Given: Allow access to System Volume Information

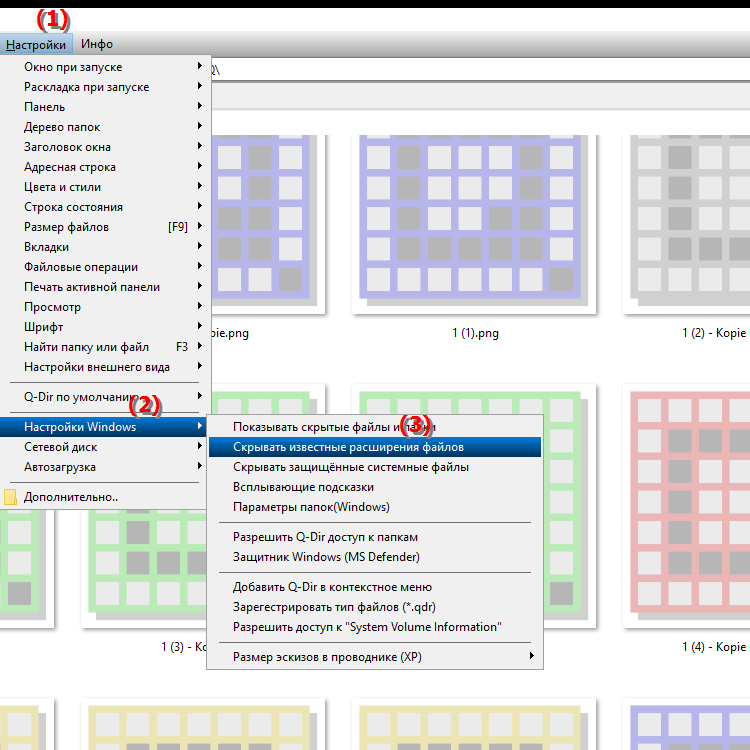Looking at the screenshot, I should click(375, 628).
